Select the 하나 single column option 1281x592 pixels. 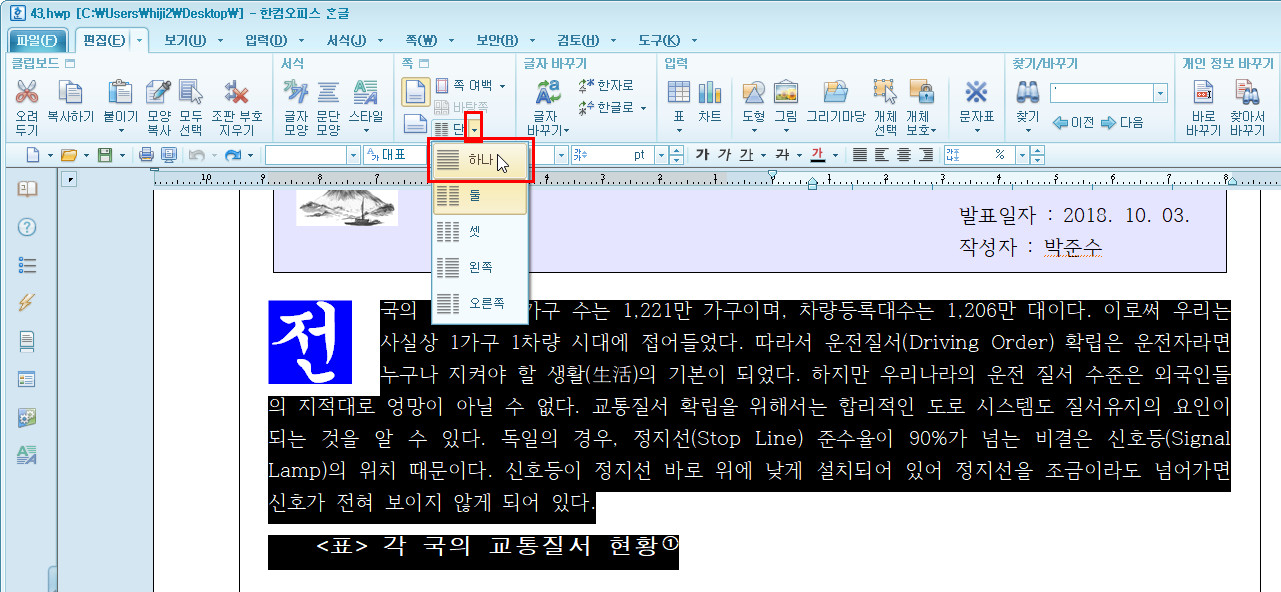pyautogui.click(x=479, y=161)
